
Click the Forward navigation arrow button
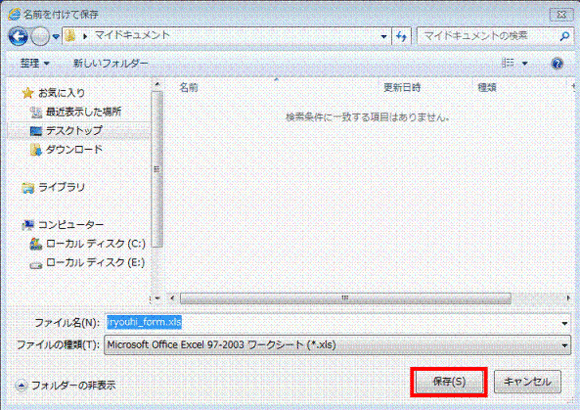click(x=40, y=36)
